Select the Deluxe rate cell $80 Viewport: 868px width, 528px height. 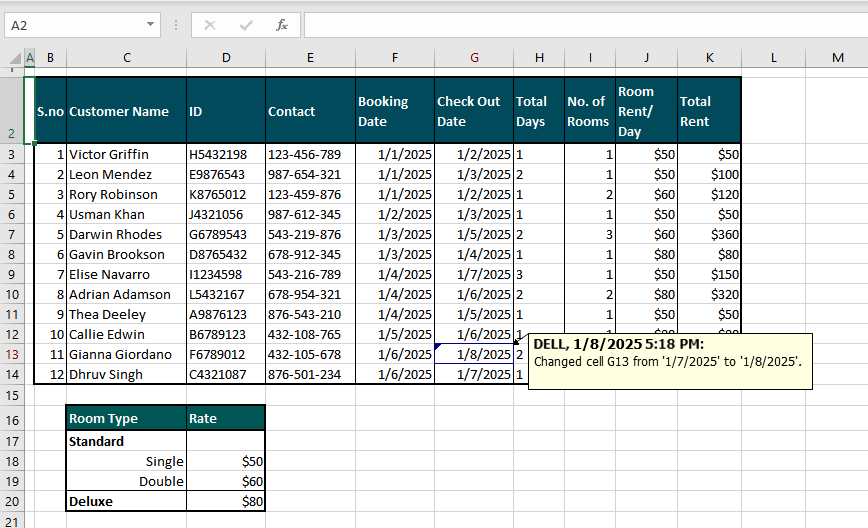point(225,501)
